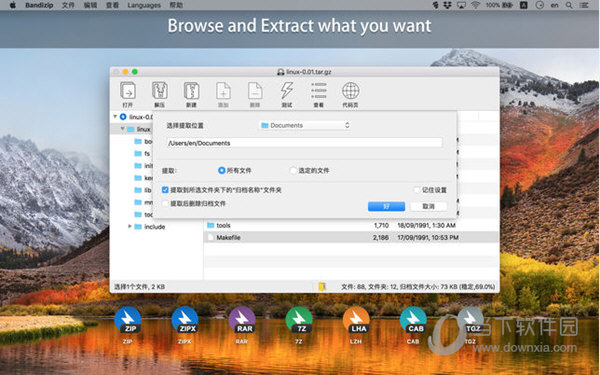Select the 所有文件 (All files) radio button
Image resolution: width=600 pixels, height=375 pixels.
(x=221, y=170)
